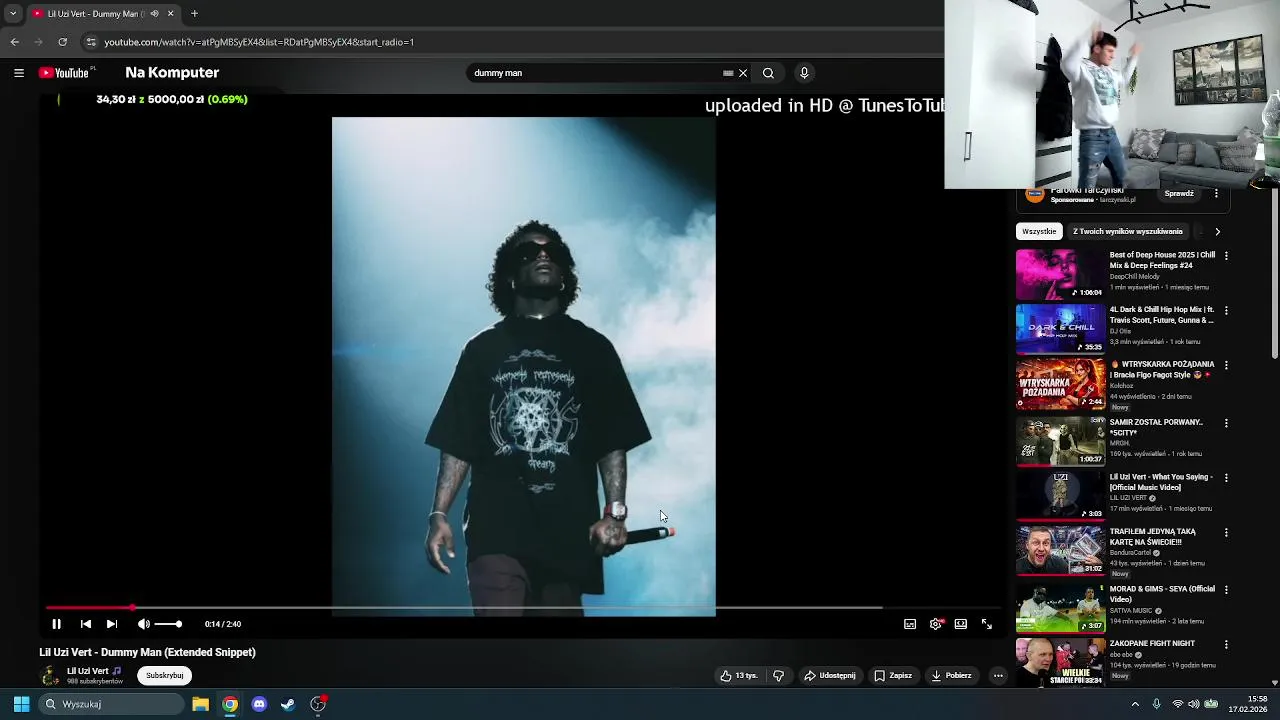The height and width of the screenshot is (720, 1280).
Task: Start voice search with microphone
Action: 804,73
